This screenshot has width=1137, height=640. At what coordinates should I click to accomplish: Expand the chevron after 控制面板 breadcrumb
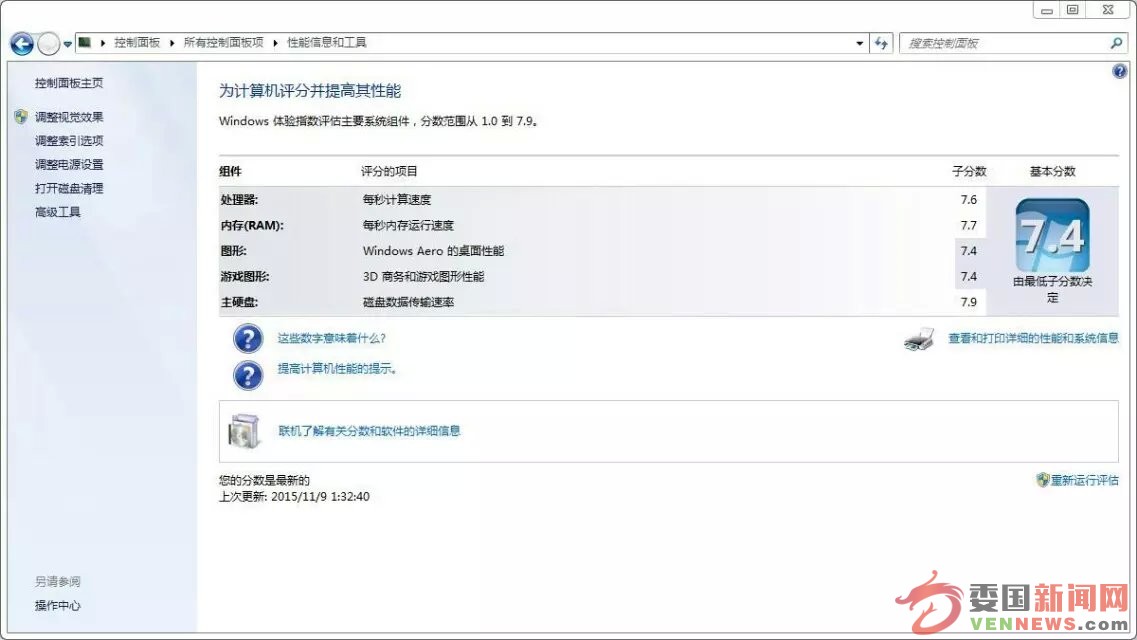point(172,43)
